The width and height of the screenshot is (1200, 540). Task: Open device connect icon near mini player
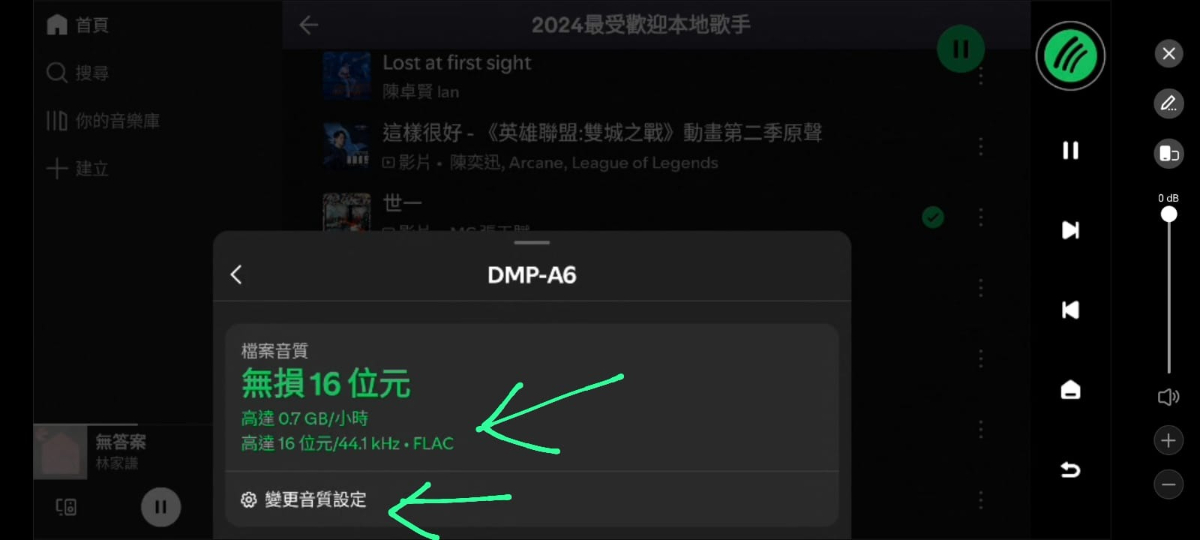(x=66, y=507)
